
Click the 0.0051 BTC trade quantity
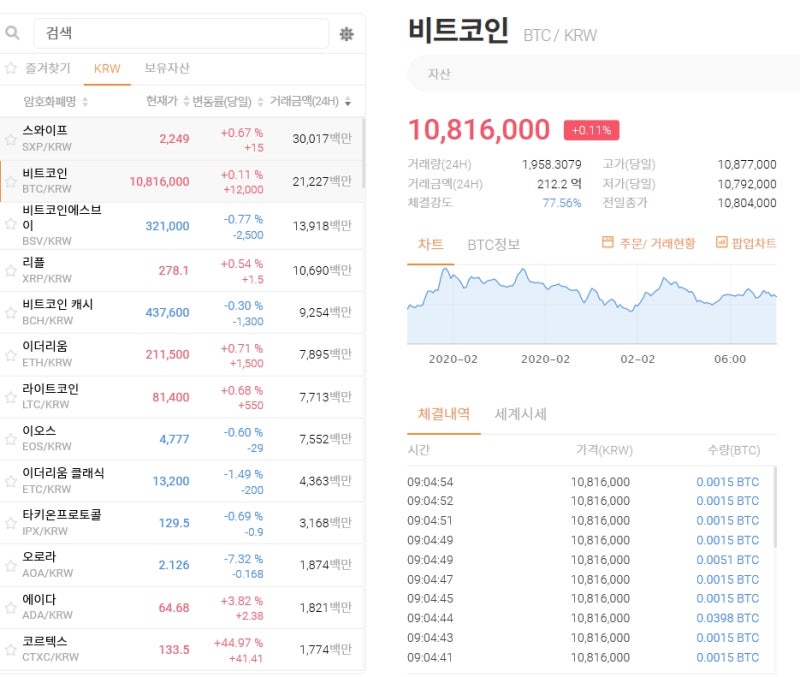728,560
